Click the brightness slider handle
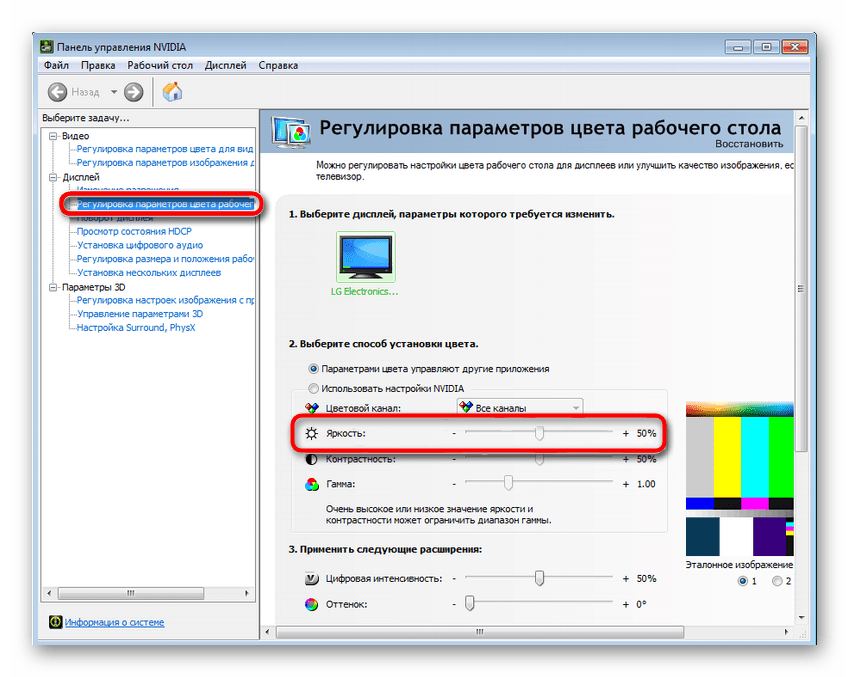This screenshot has width=849, height=677. click(539, 433)
